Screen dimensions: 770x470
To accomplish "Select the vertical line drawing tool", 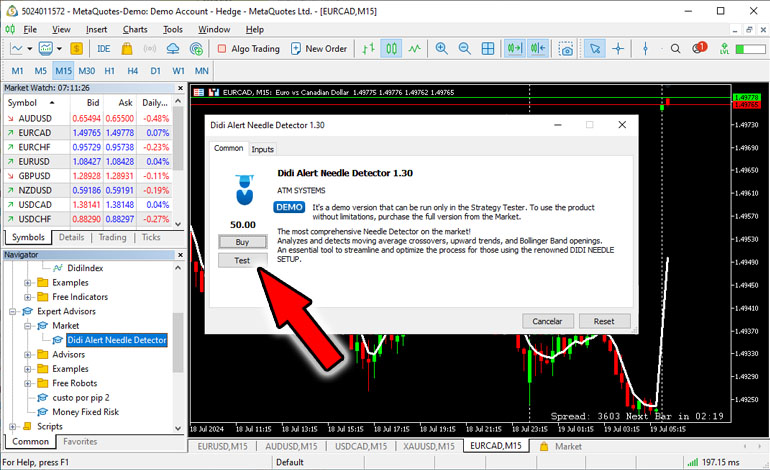I will coord(645,49).
